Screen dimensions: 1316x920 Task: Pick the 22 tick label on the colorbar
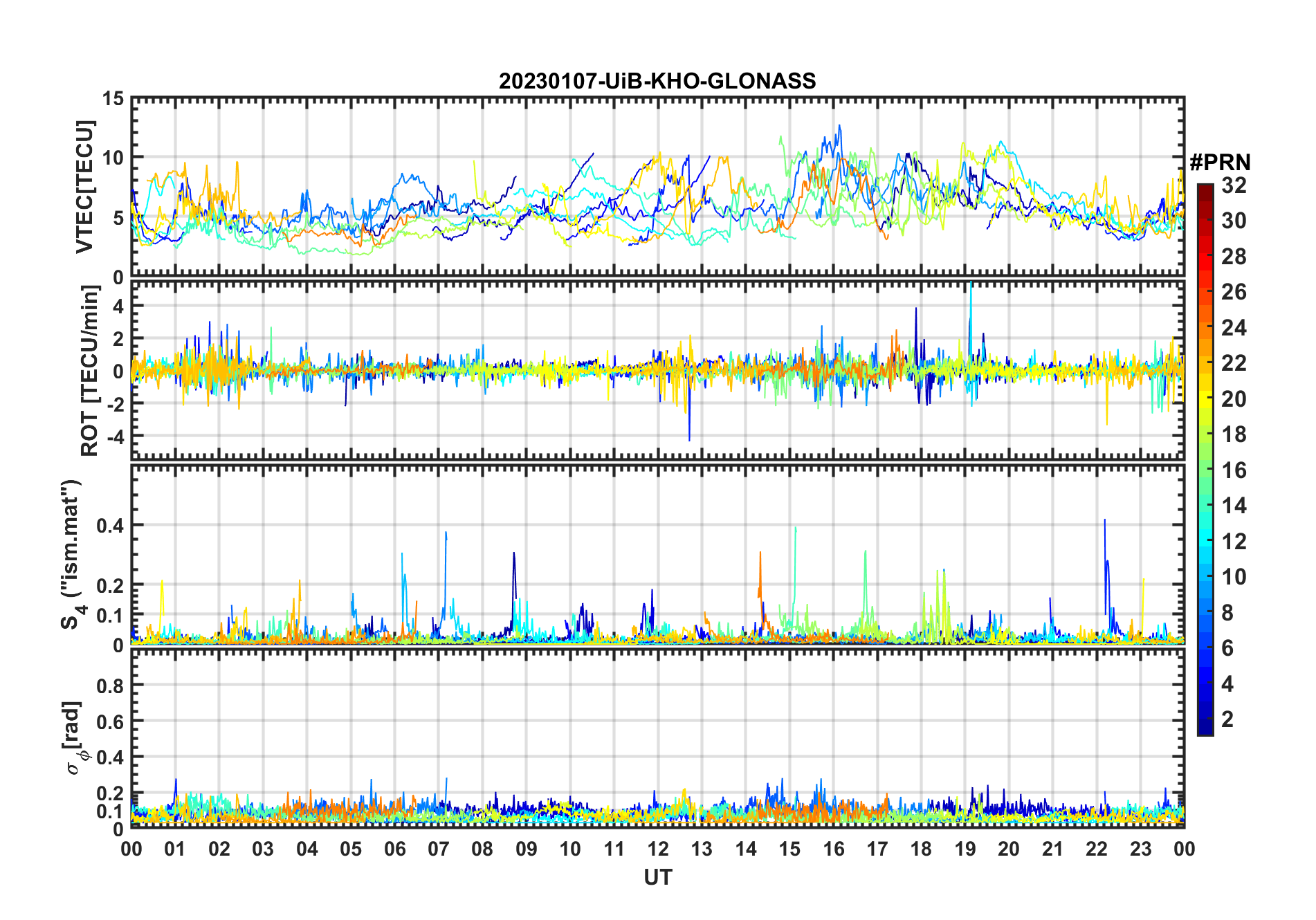1234,362
